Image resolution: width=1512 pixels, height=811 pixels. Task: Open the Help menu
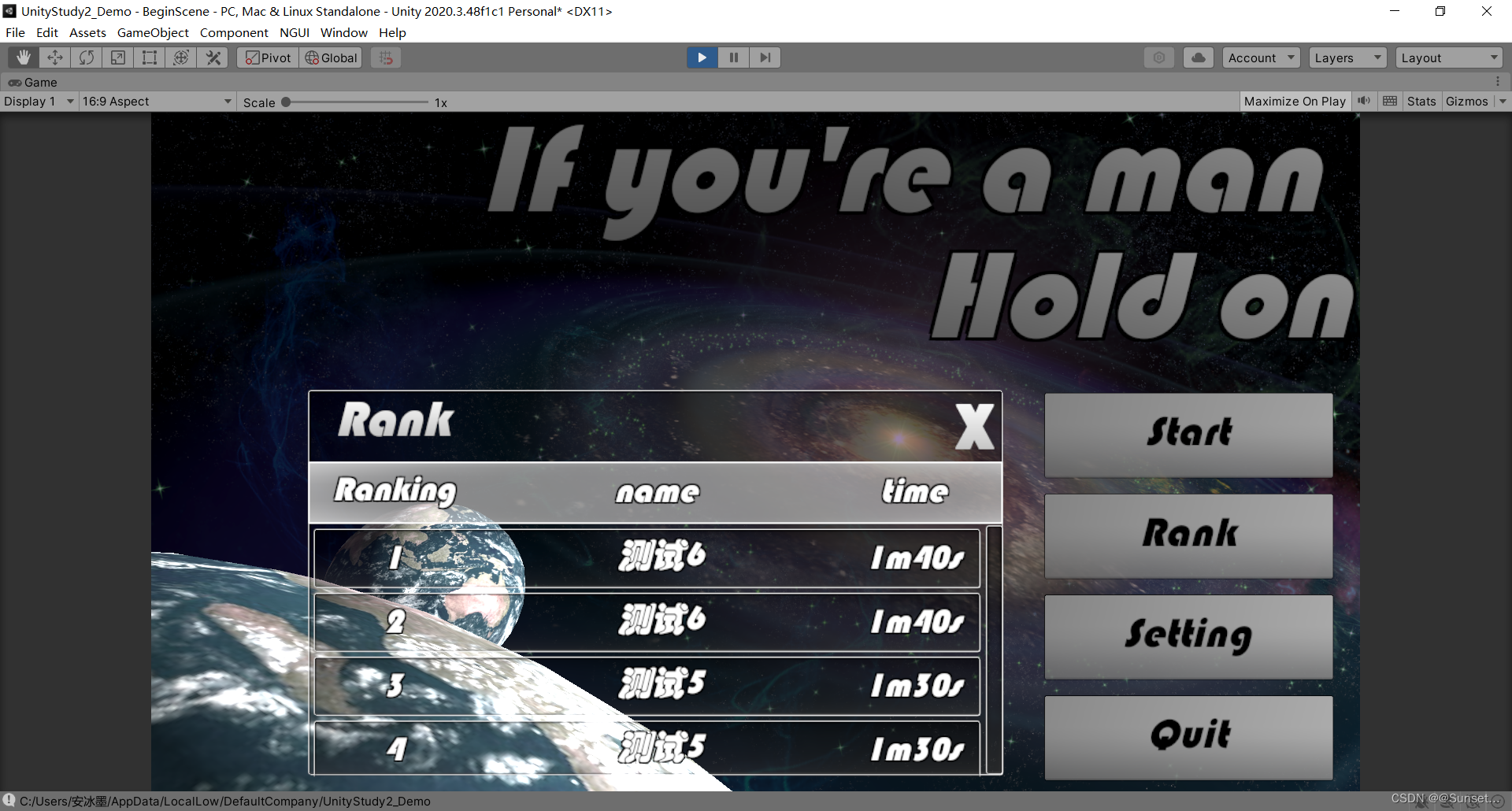pyautogui.click(x=392, y=32)
